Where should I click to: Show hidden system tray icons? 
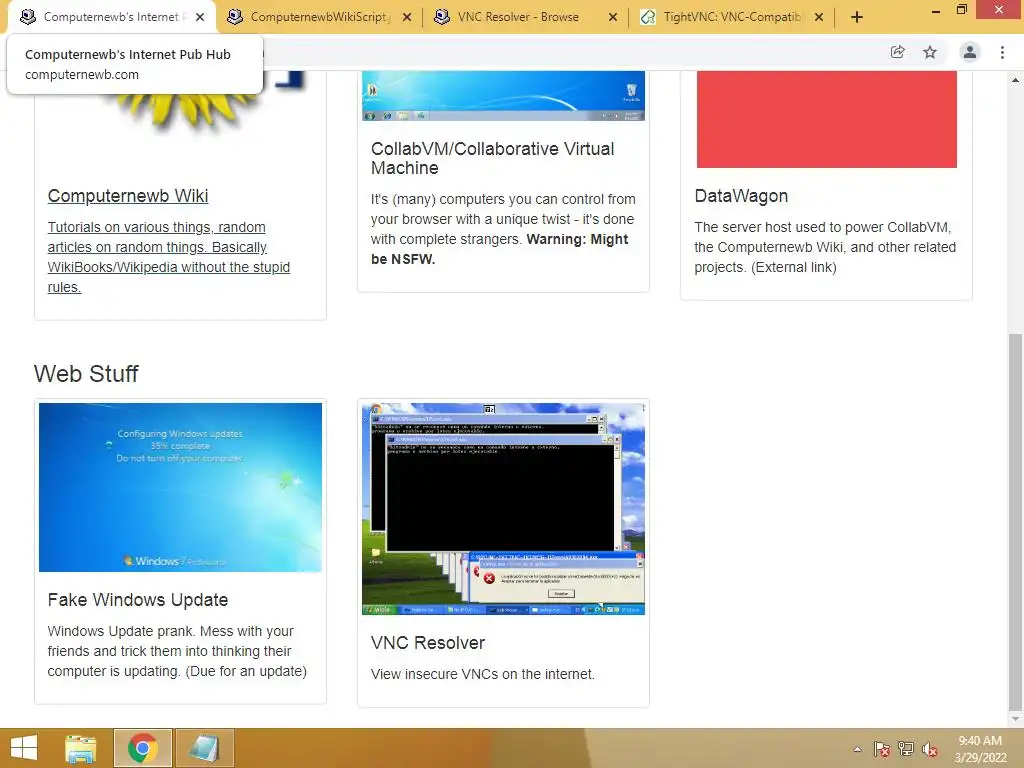pyautogui.click(x=857, y=749)
